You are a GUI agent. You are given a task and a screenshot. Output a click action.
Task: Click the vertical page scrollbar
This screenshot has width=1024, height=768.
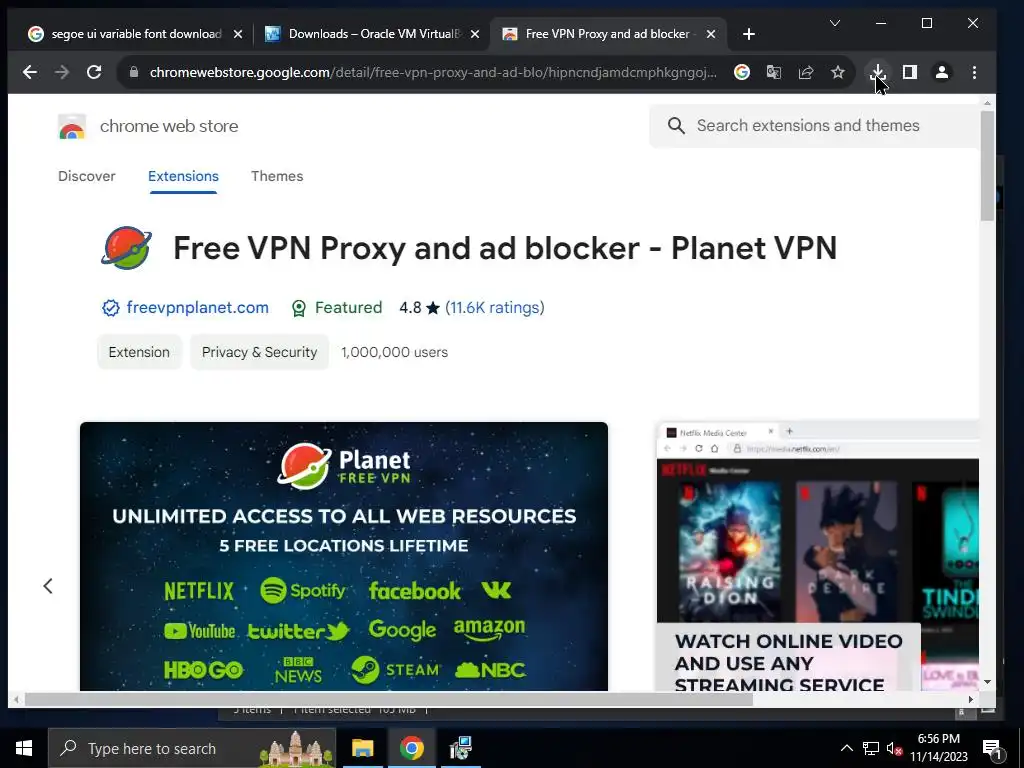pos(987,166)
